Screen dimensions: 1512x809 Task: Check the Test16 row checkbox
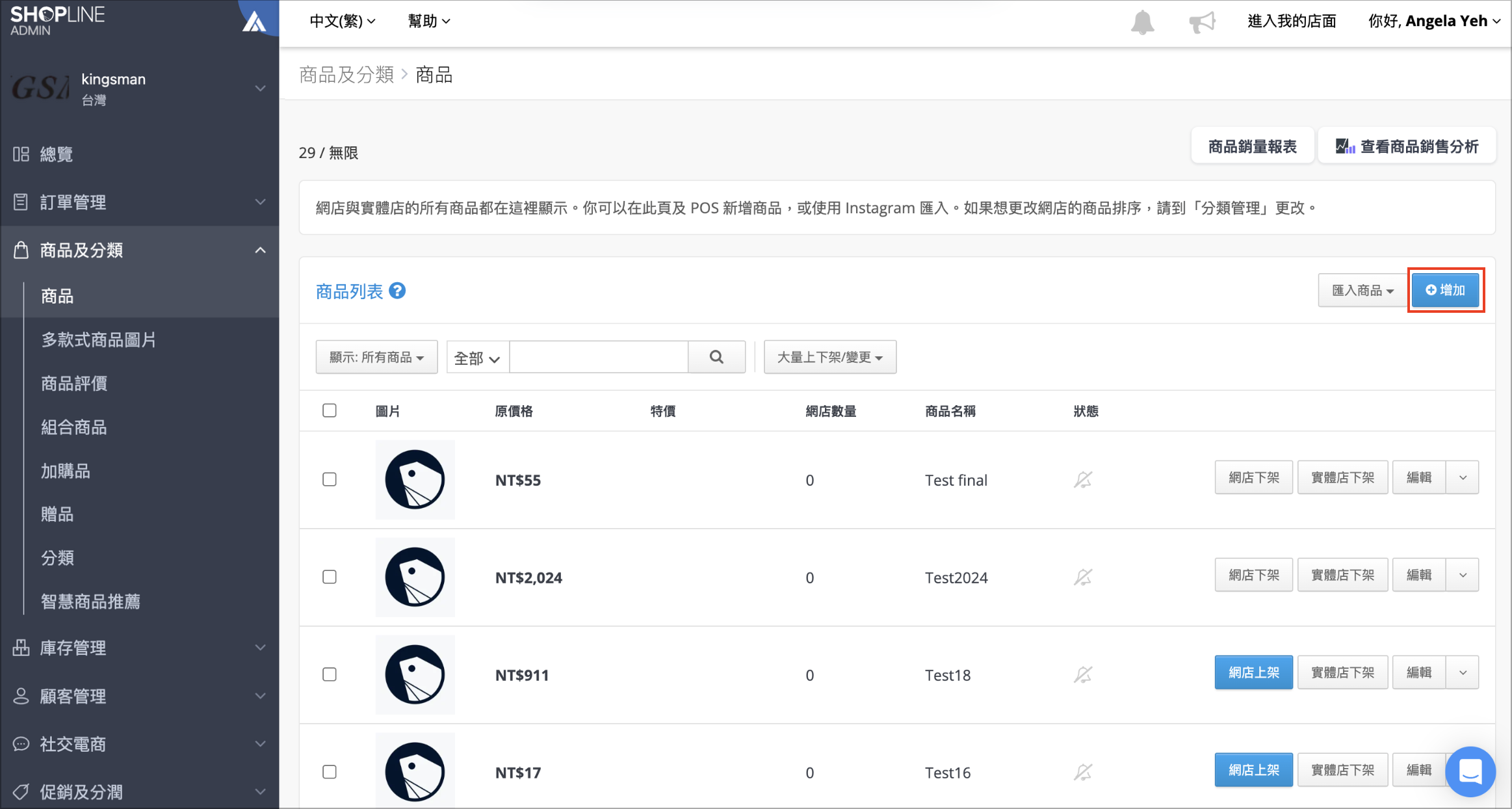pos(330,772)
